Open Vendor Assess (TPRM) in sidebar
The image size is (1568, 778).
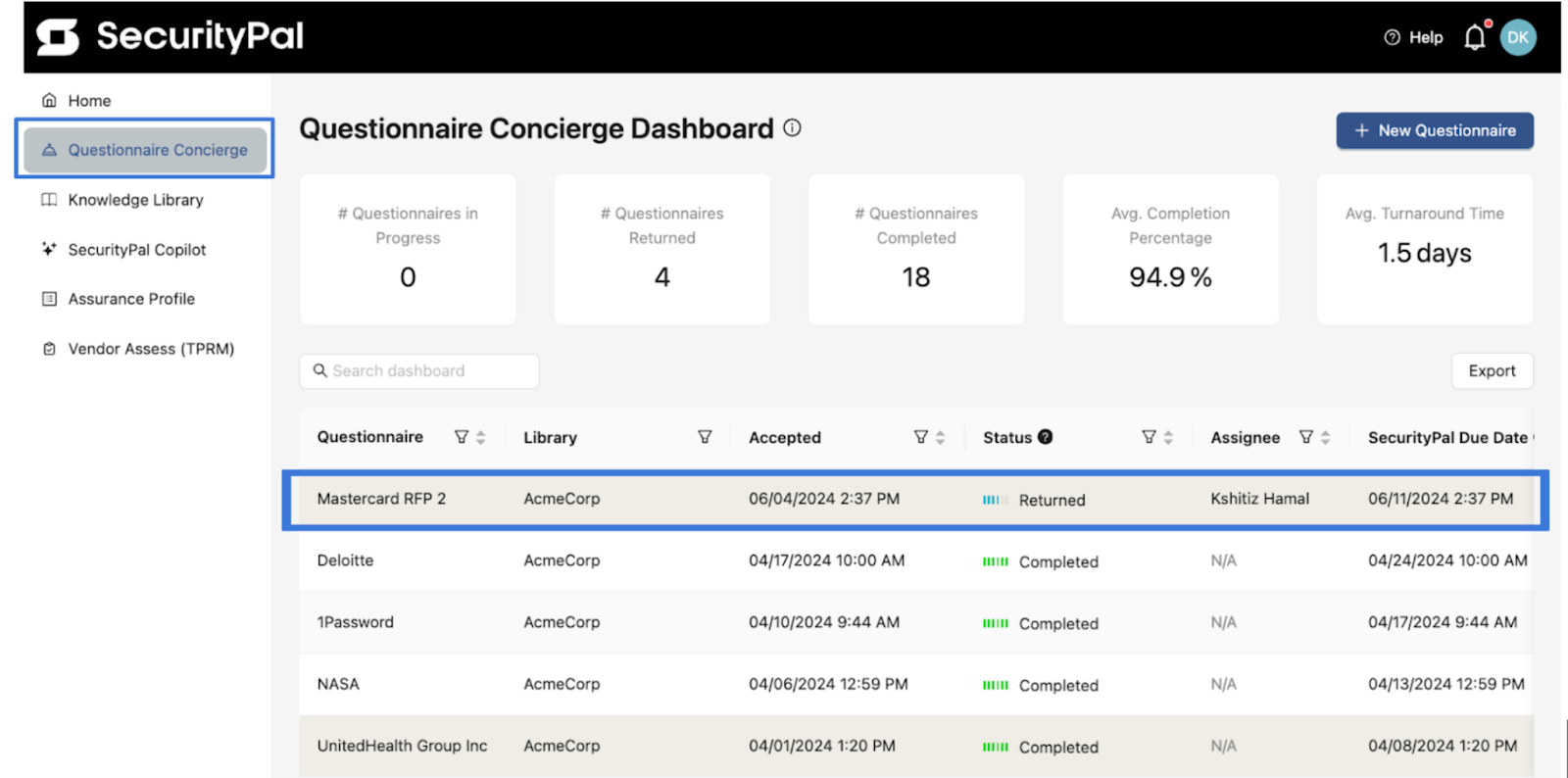pos(137,349)
